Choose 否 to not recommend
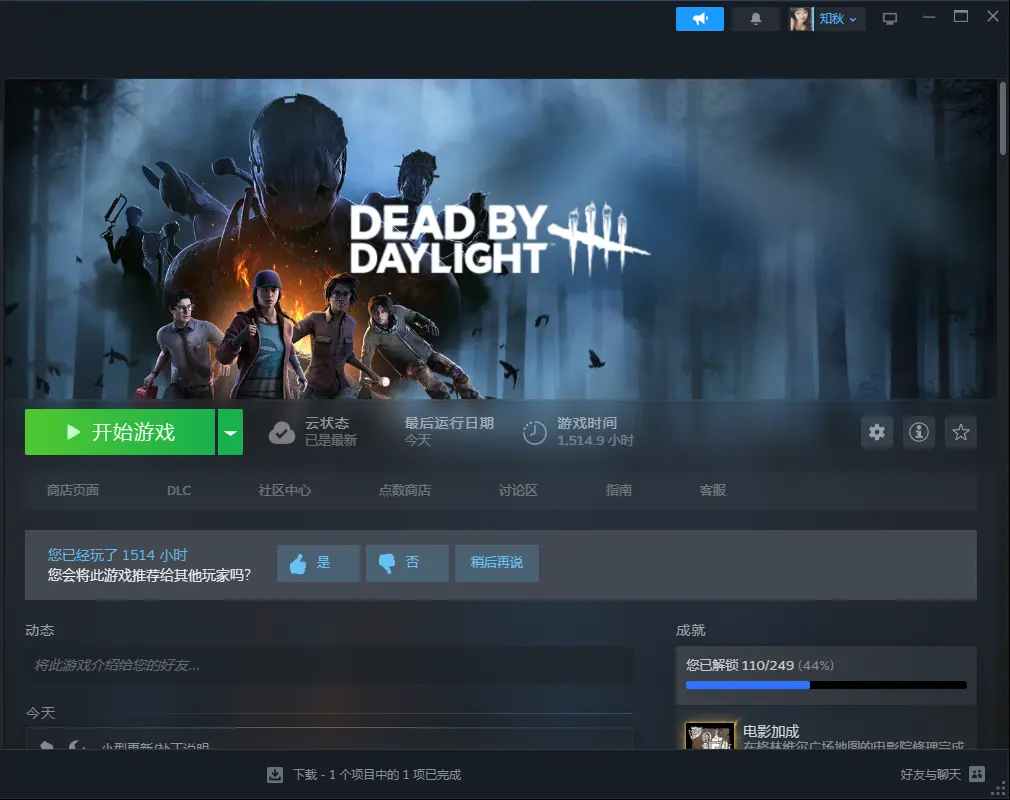 pyautogui.click(x=407, y=563)
